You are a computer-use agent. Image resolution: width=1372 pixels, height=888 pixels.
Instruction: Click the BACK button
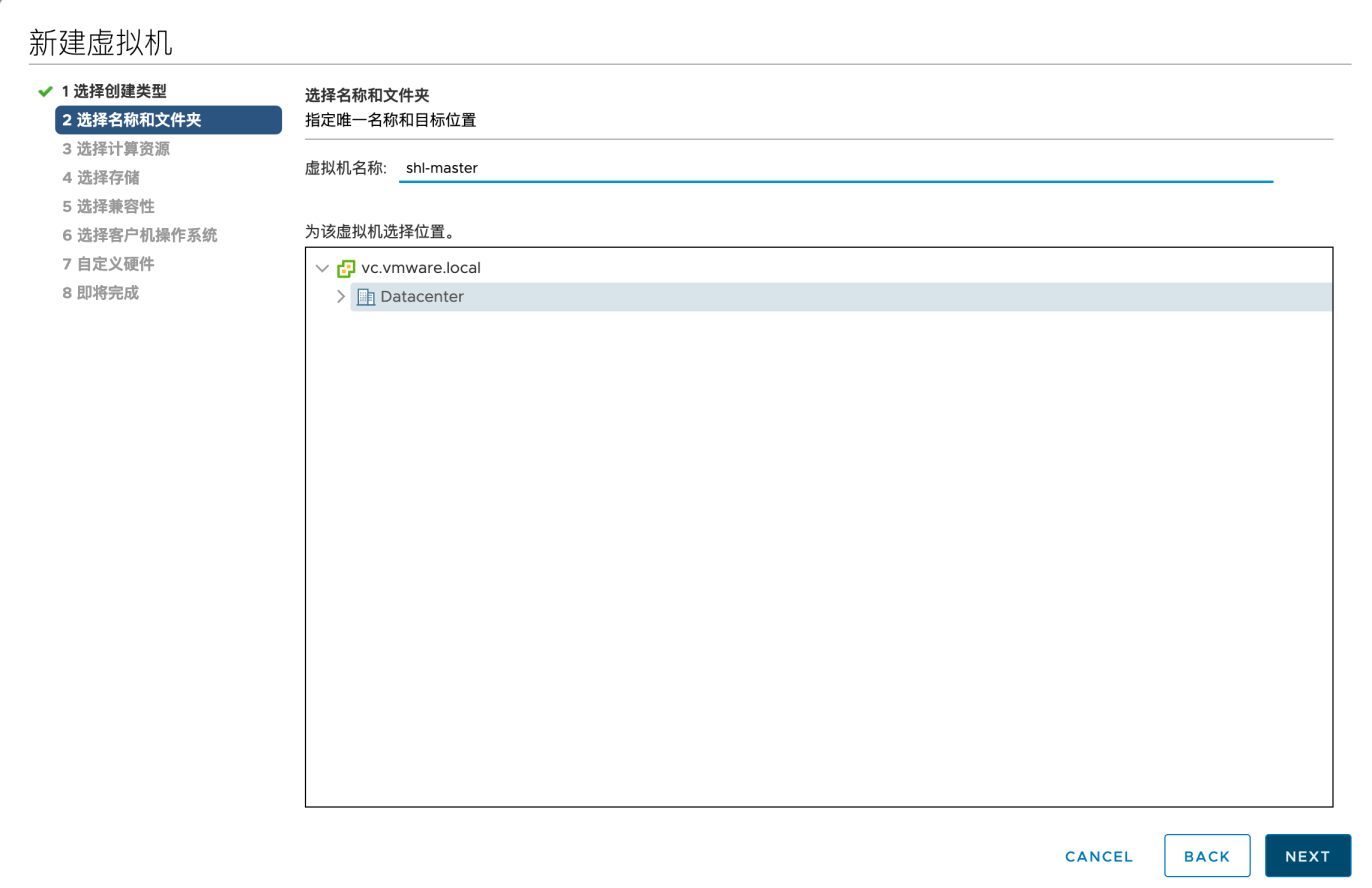pyautogui.click(x=1207, y=857)
